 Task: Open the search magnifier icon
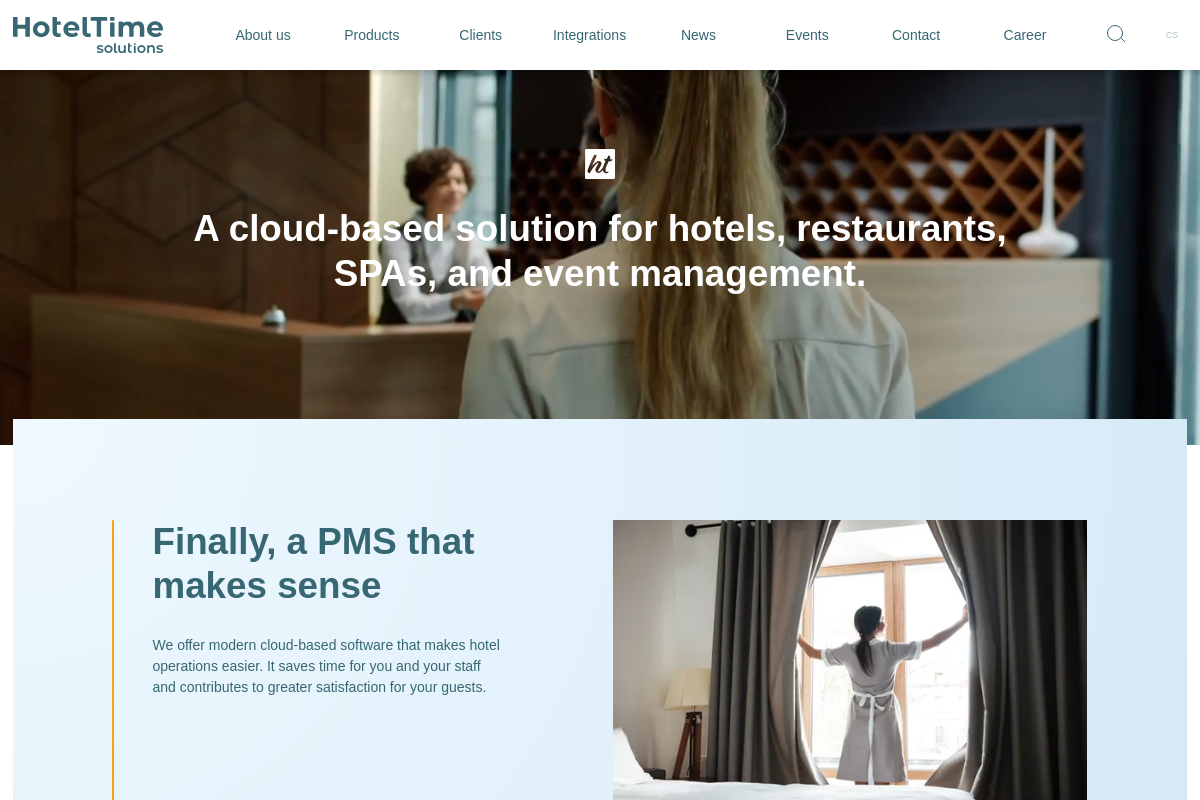tap(1116, 34)
